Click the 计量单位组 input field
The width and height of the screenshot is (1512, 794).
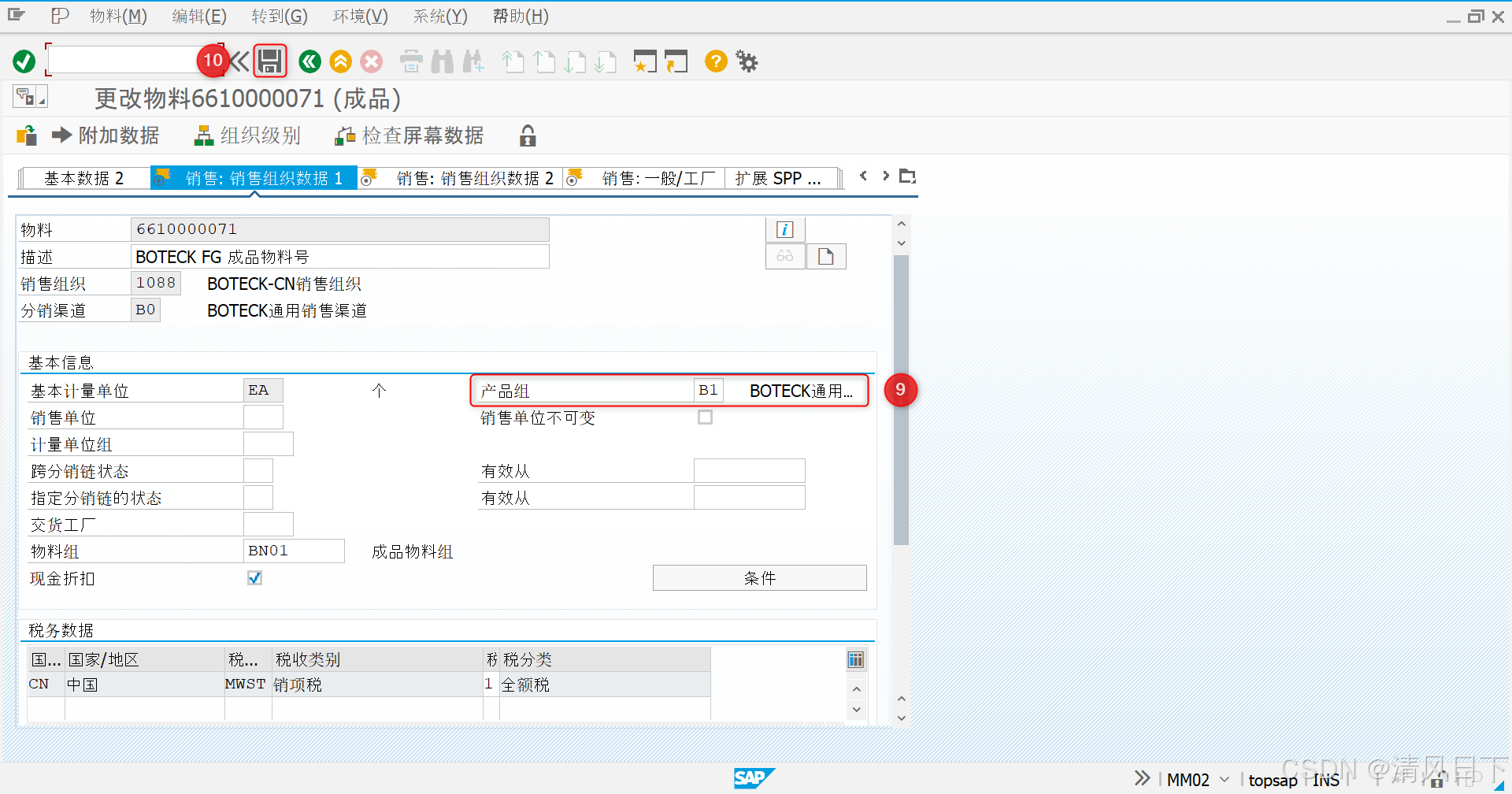pyautogui.click(x=269, y=444)
